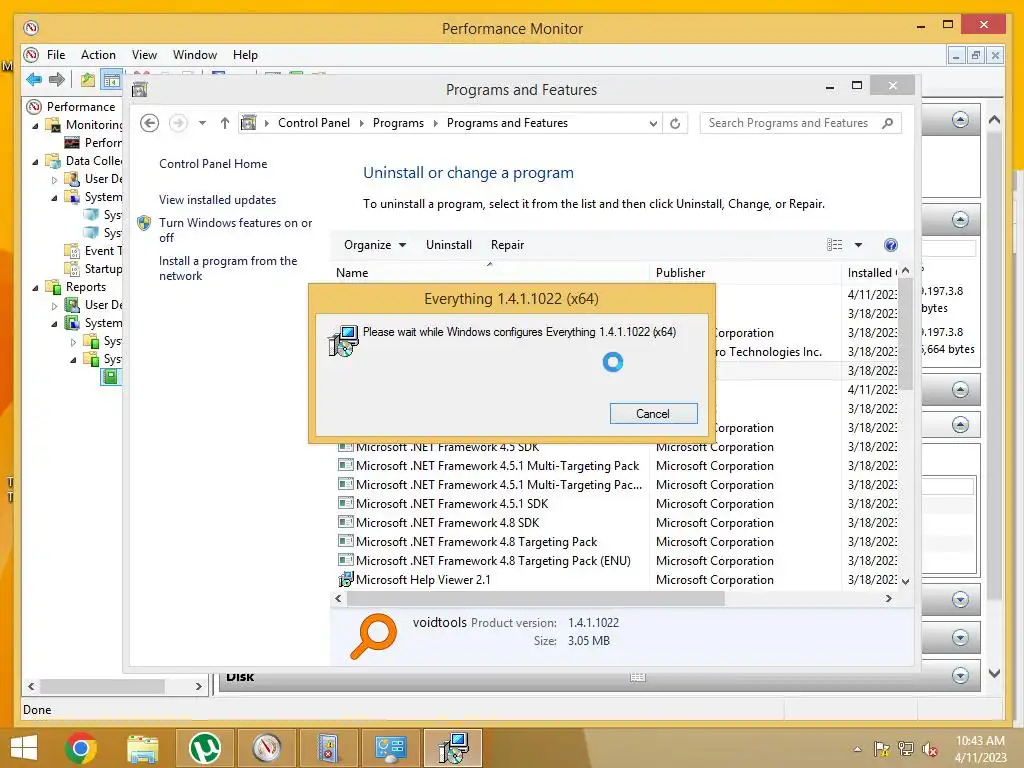Click the Back button in Programs and Features
Screen dimensions: 1024x768
point(150,123)
